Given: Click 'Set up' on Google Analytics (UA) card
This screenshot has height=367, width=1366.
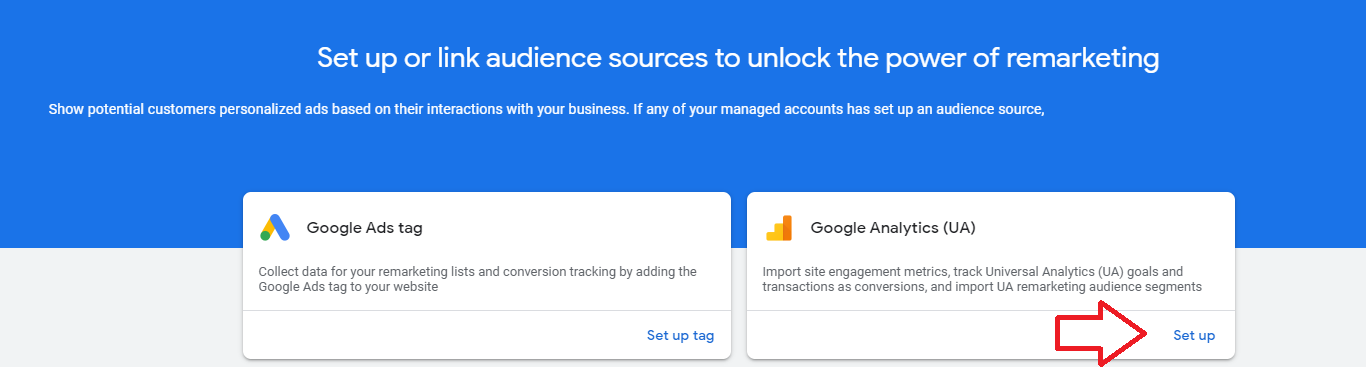Looking at the screenshot, I should [1194, 336].
